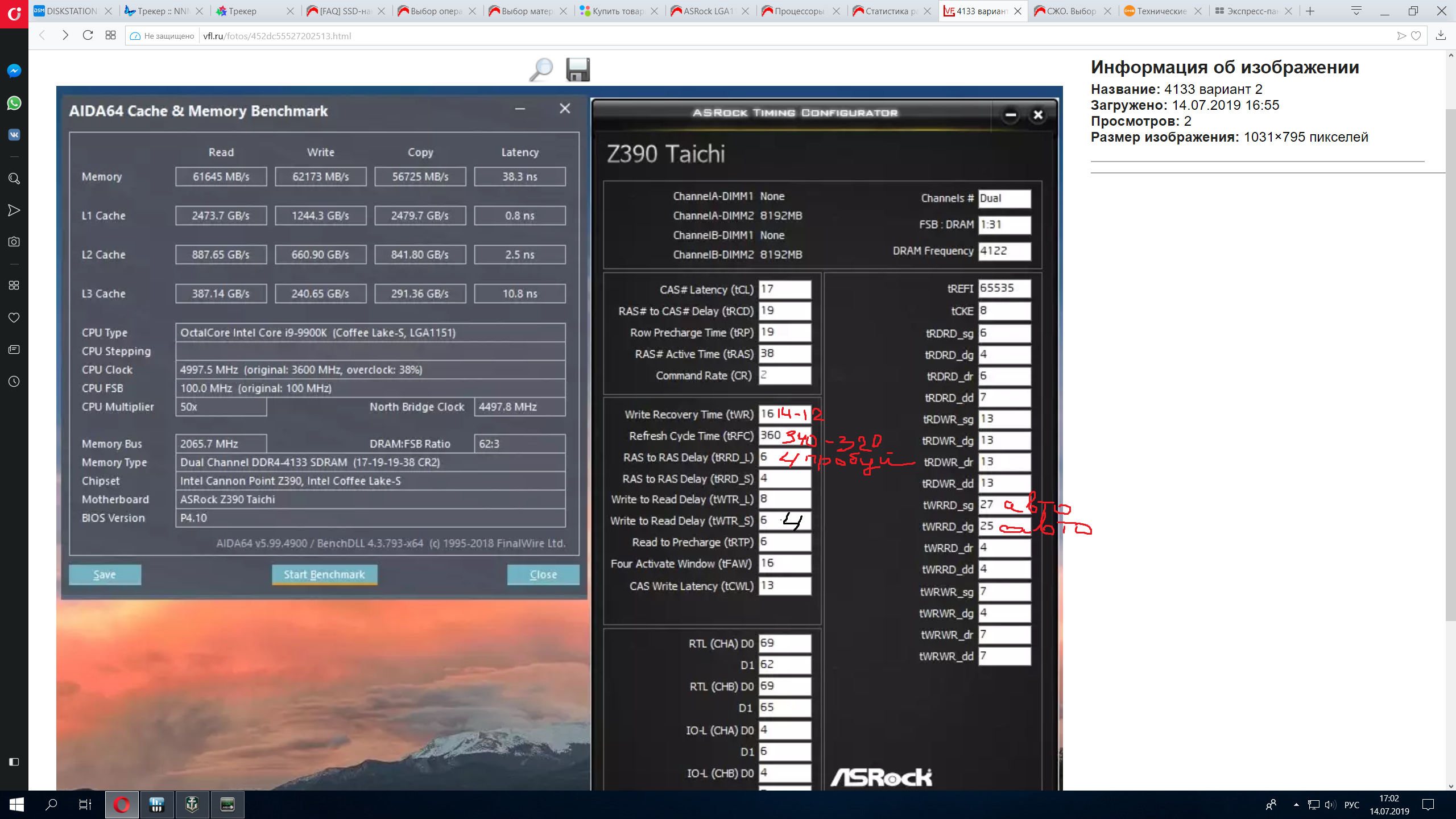Open Speed Dial start page button
1456x819 pixels.
tap(111, 35)
